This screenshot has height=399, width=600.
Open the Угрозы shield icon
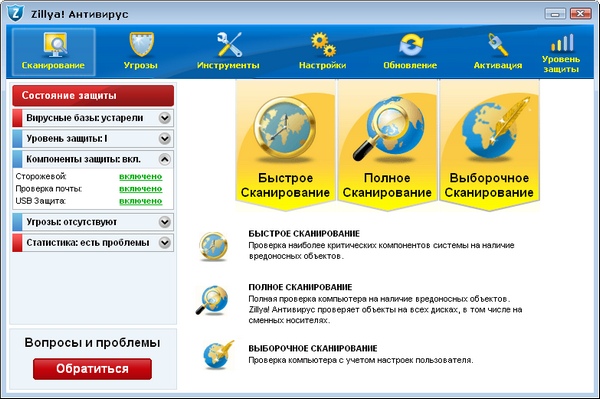pos(141,44)
